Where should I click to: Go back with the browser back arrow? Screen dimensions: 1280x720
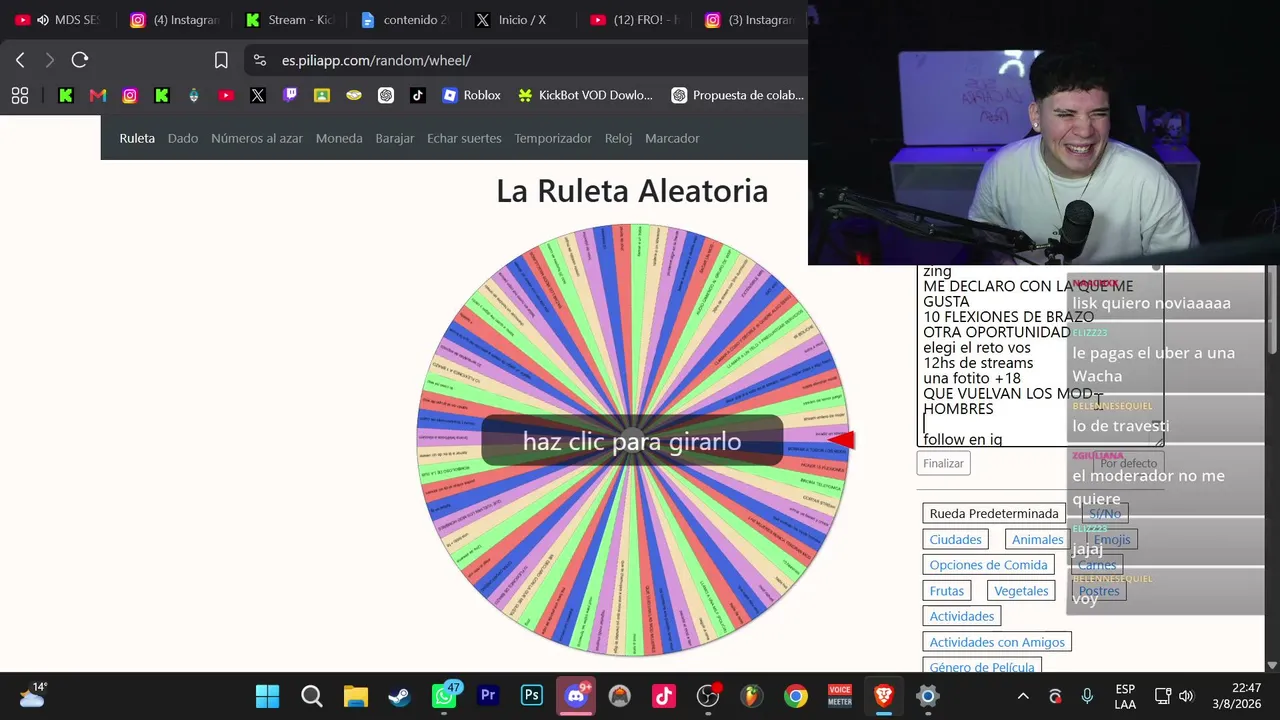point(20,60)
